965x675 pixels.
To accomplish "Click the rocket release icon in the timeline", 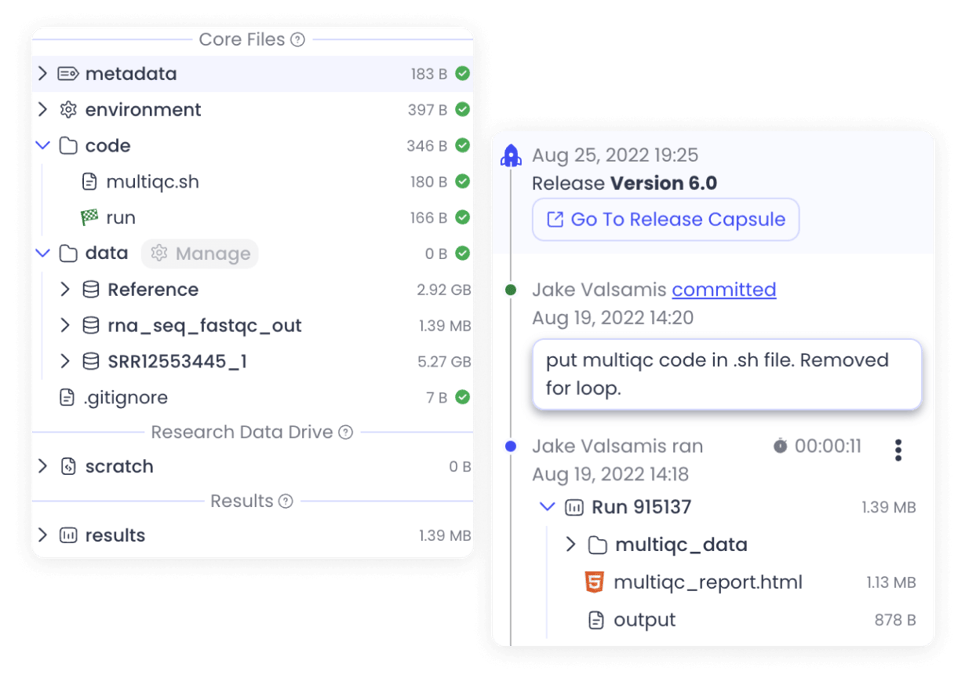I will point(511,155).
